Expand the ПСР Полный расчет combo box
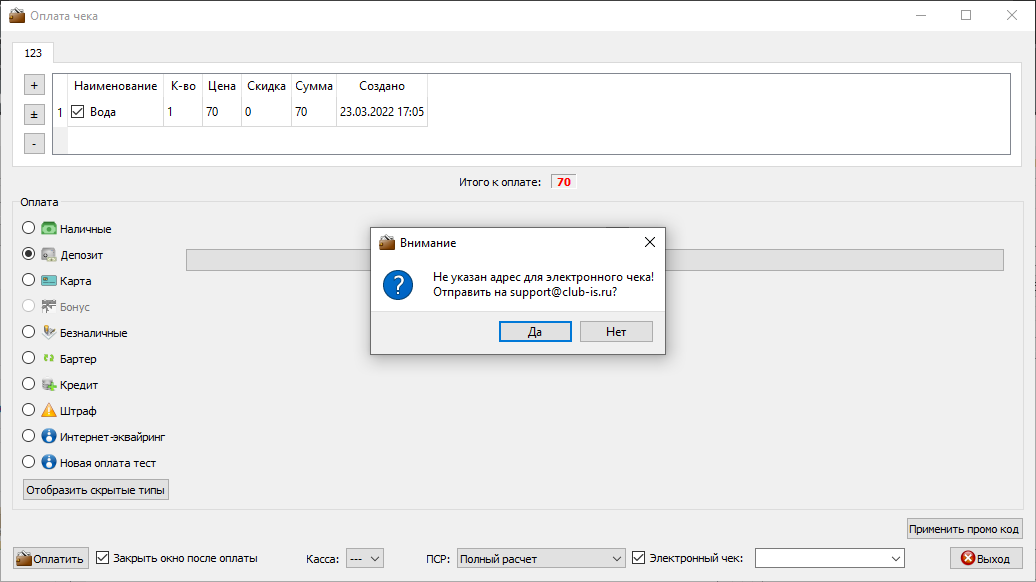1036x582 pixels. (x=540, y=559)
